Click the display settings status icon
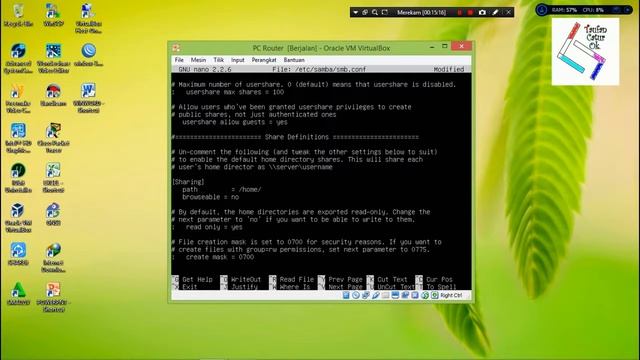Viewport: 640px width, 360px height. point(395,295)
